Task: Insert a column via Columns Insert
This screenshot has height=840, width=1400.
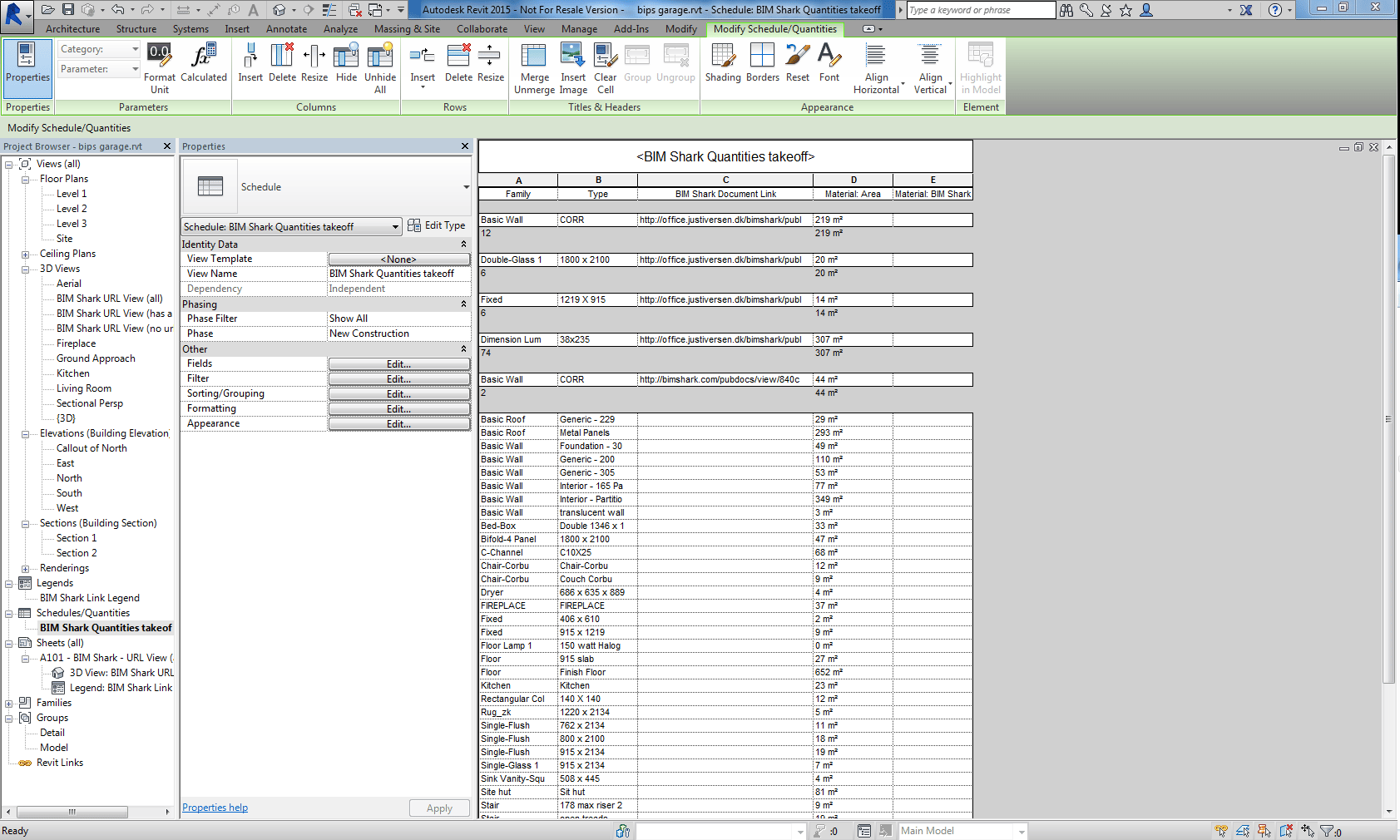Action: pos(250,63)
